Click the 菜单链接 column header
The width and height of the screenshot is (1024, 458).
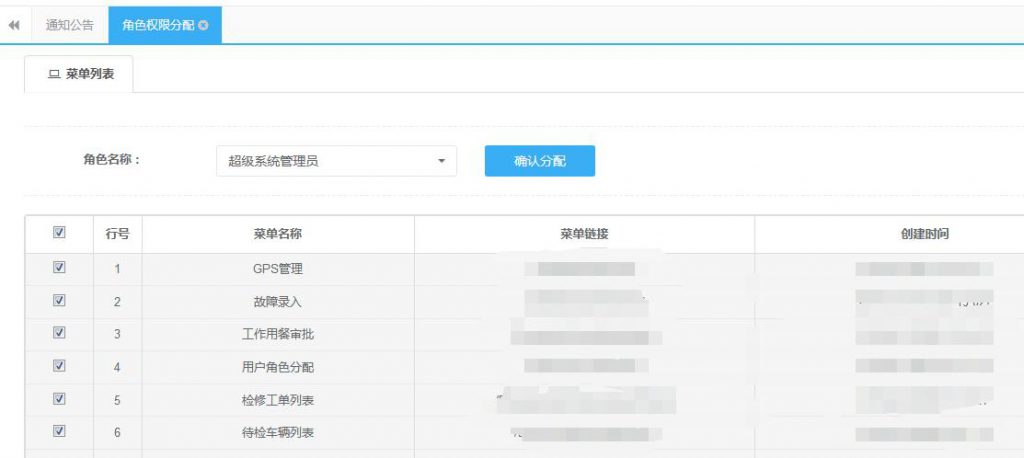[584, 234]
